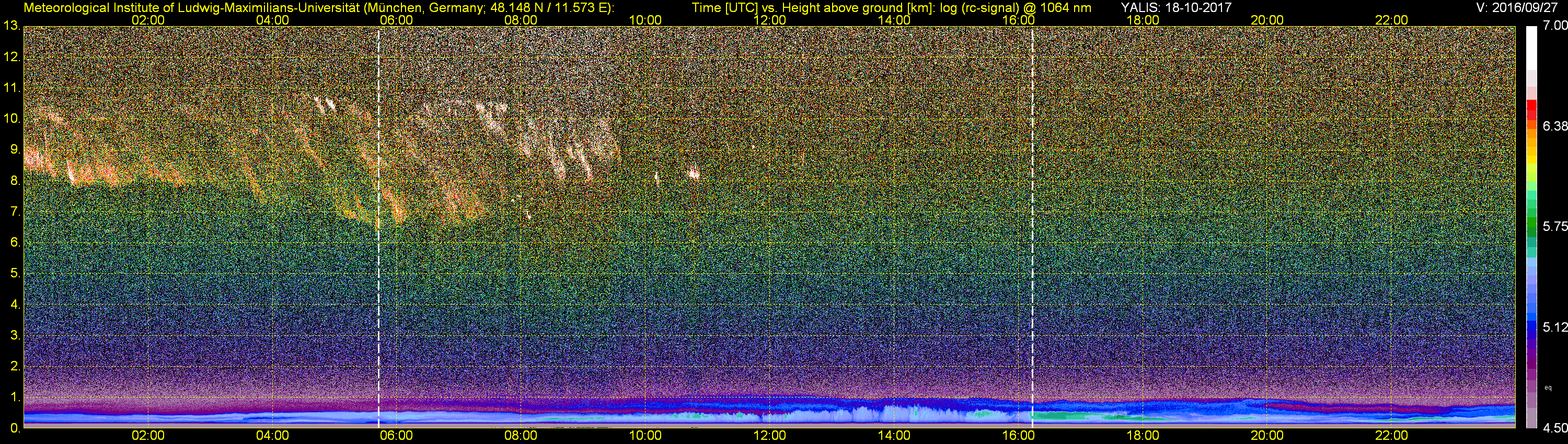1568x444 pixels.
Task: Click the 11 km height axis label
Action: [x=11, y=88]
